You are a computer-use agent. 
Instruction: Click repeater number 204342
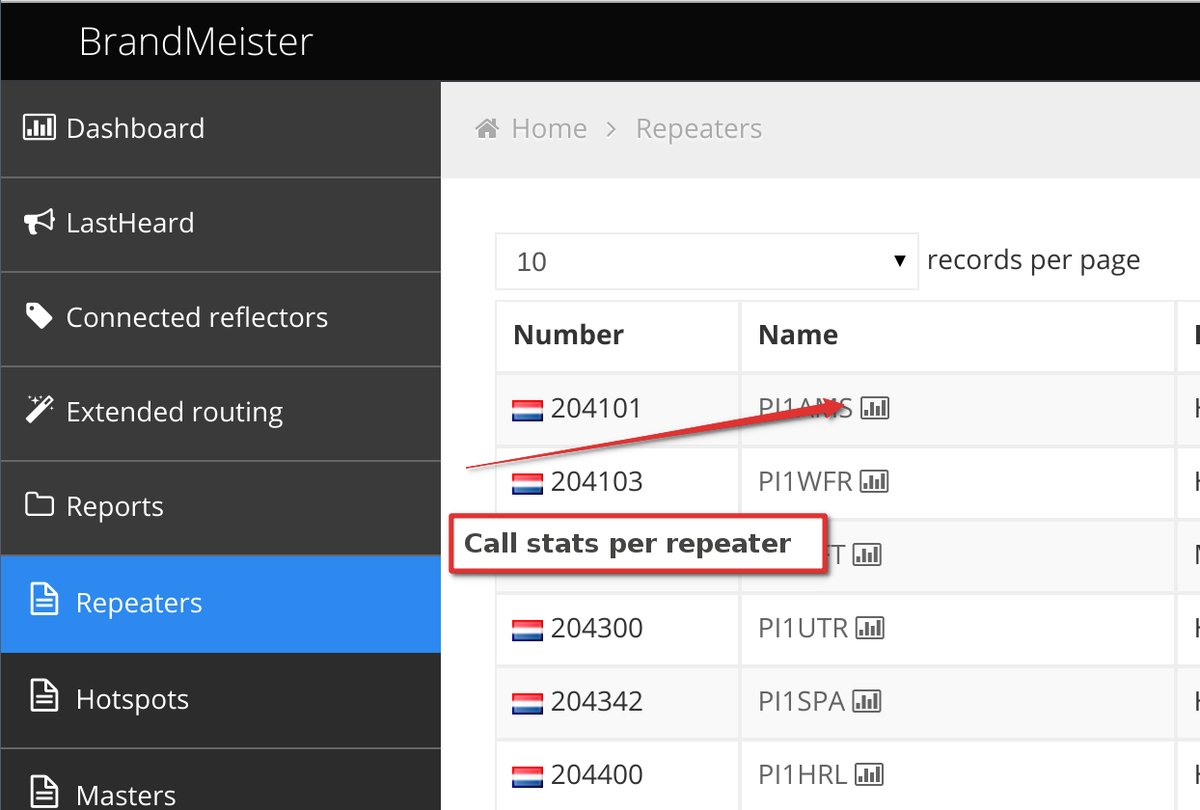(596, 701)
